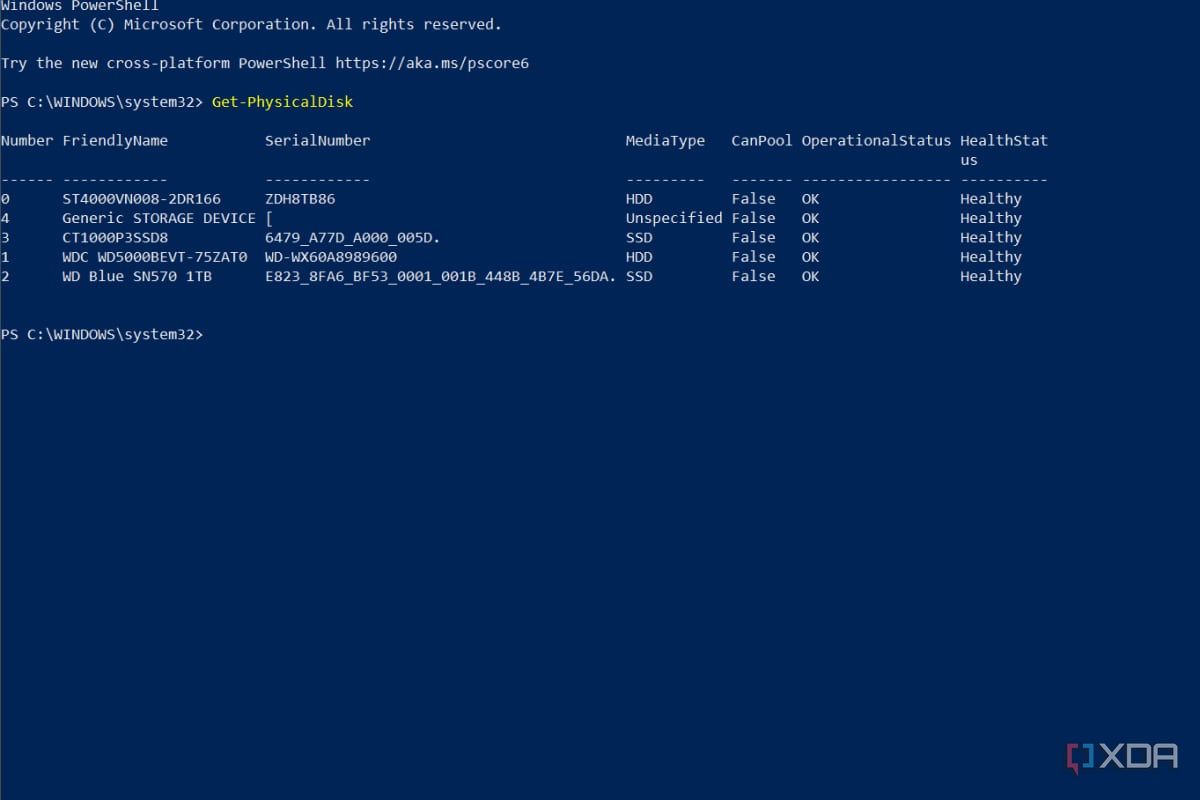The height and width of the screenshot is (800, 1200).
Task: Click the serial number ZDH8TB86
Action: coord(300,199)
